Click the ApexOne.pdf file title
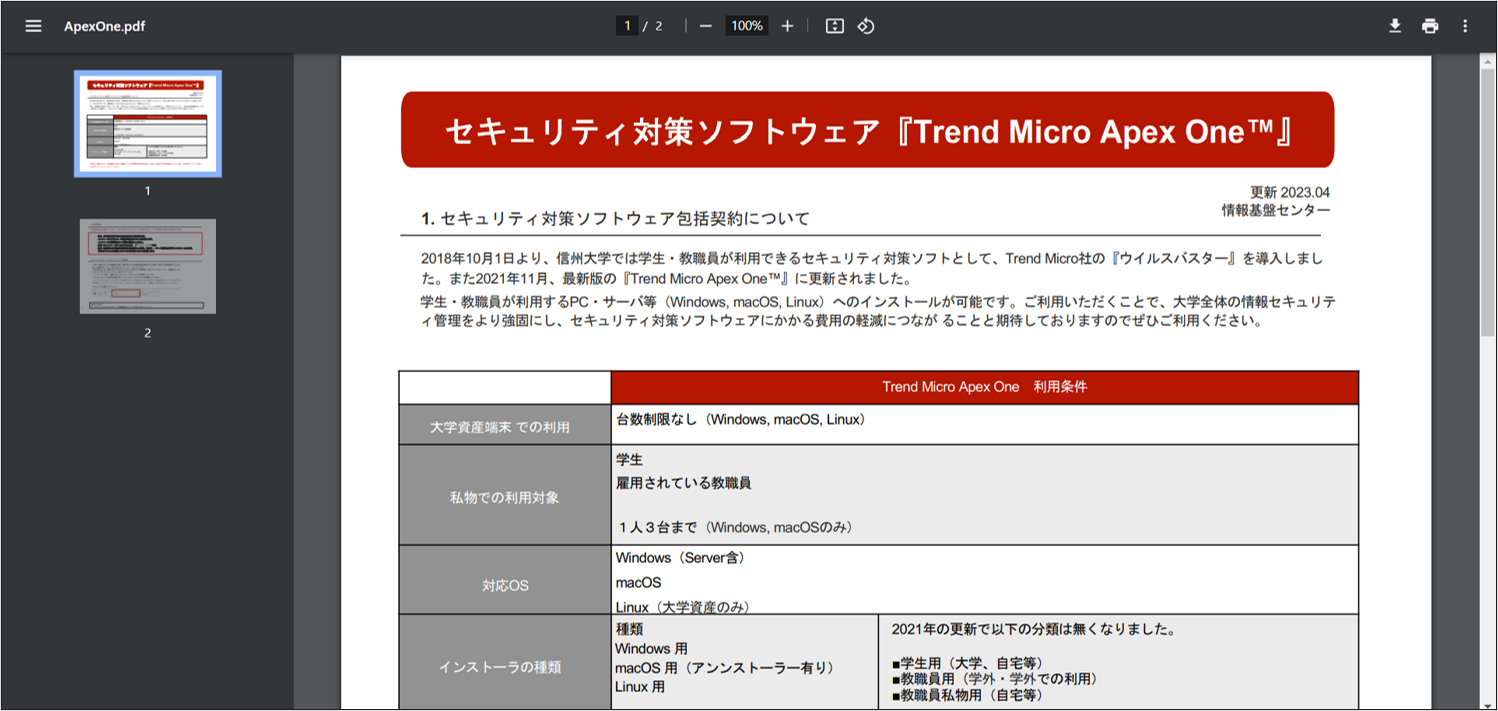 [104, 26]
